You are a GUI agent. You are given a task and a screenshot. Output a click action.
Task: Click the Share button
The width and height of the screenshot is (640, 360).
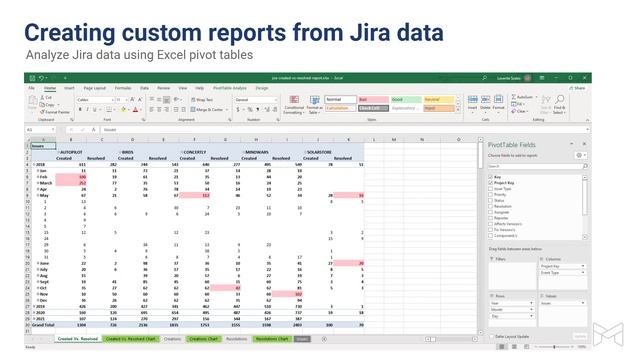(x=577, y=88)
